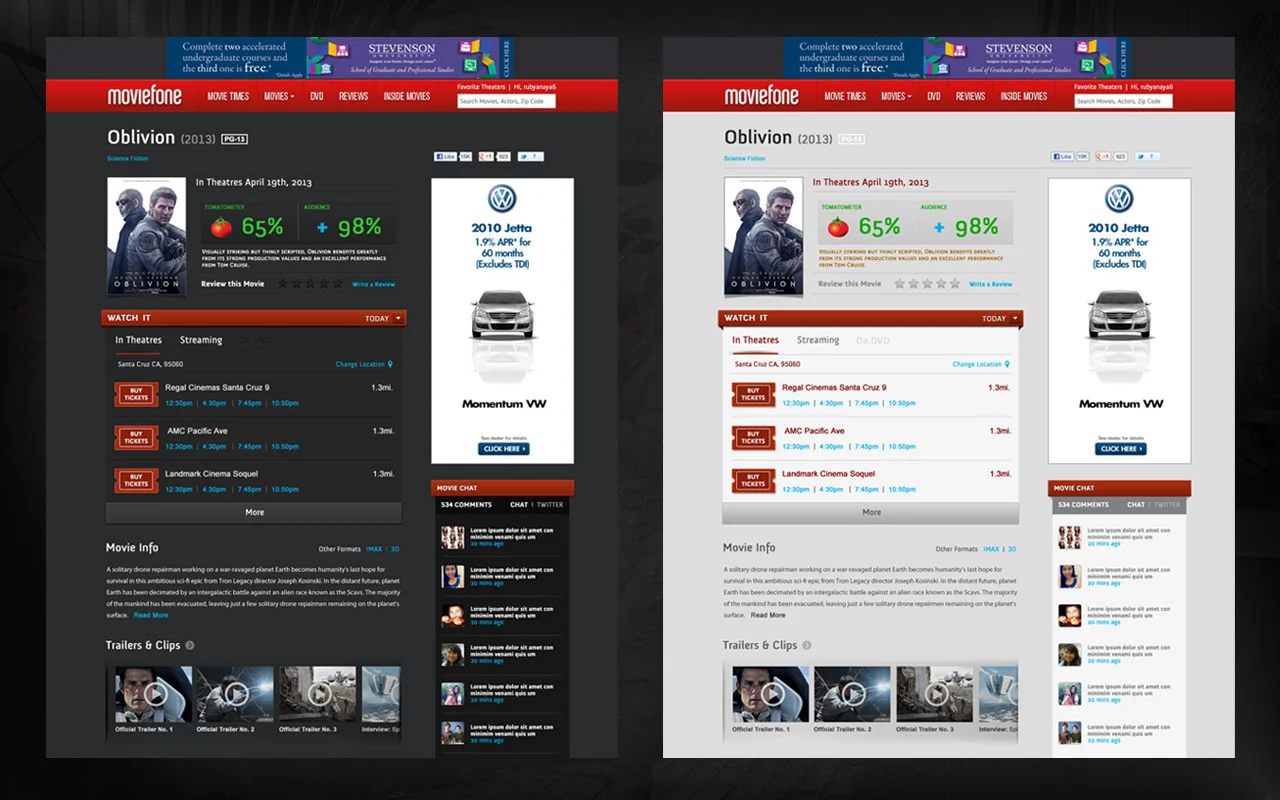1280x800 pixels.
Task: Click Buy Tickets for AMC Pacific Ave, dark version
Action: pos(136,438)
